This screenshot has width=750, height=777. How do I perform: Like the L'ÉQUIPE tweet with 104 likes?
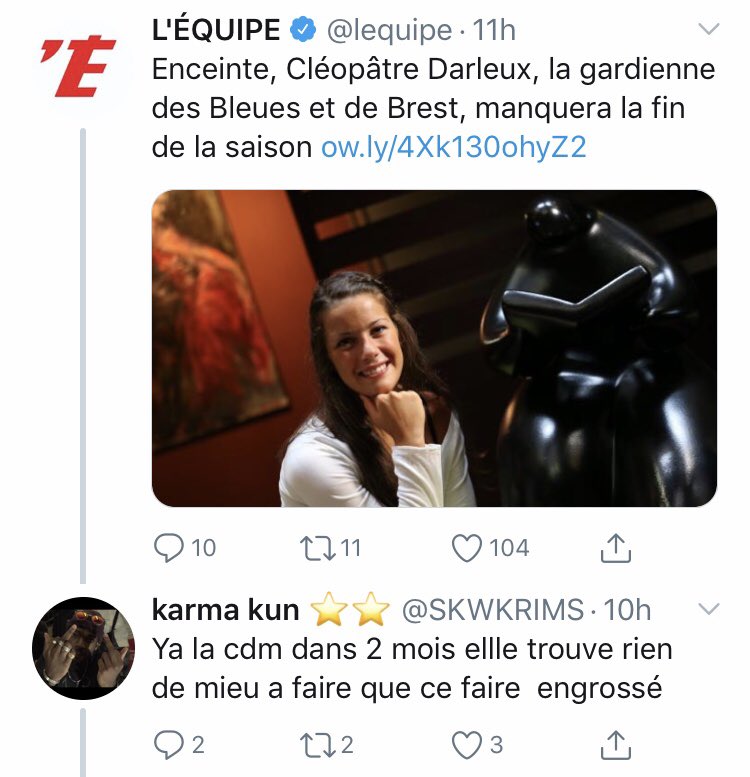(x=467, y=548)
